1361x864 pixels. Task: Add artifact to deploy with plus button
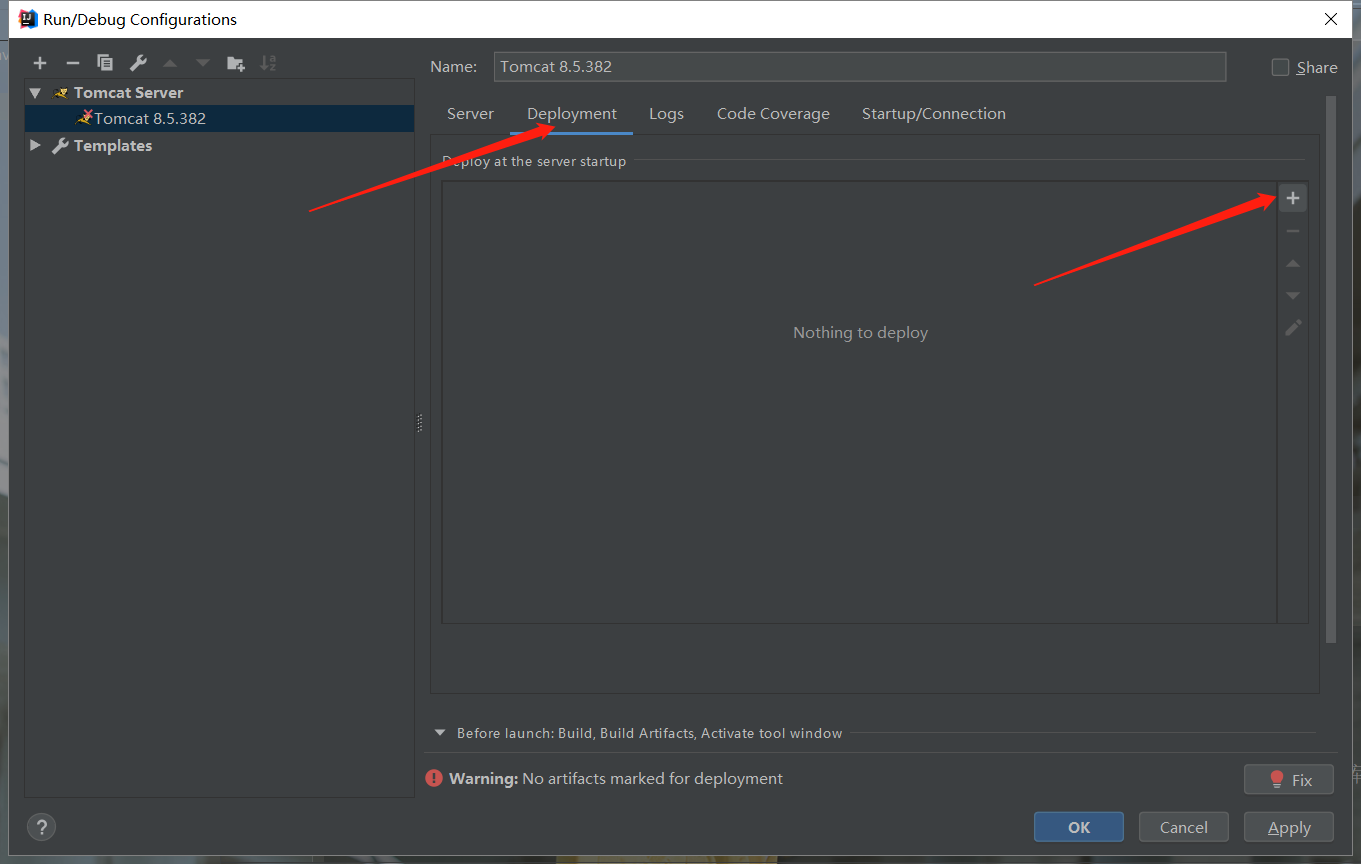point(1293,198)
